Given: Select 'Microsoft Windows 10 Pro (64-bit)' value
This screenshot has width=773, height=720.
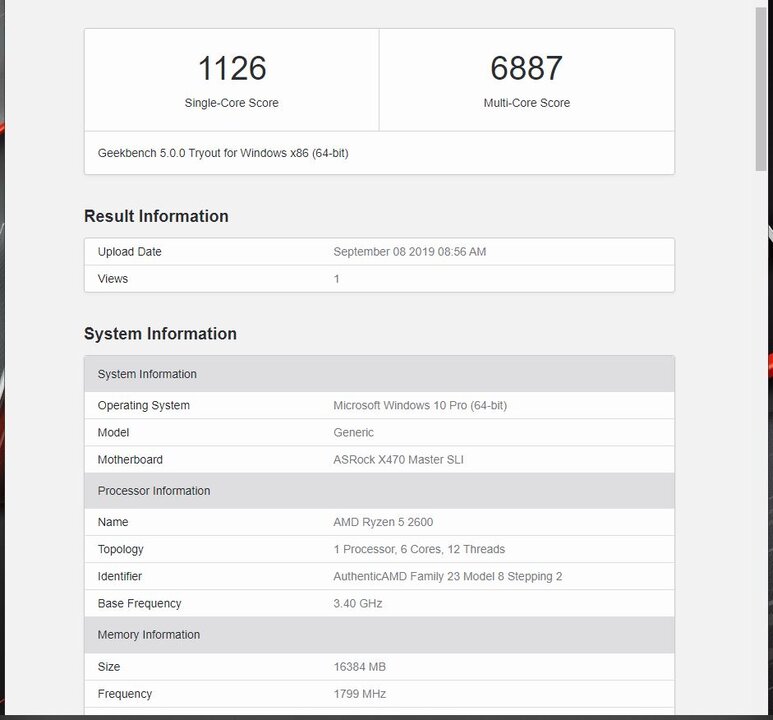Looking at the screenshot, I should [420, 406].
